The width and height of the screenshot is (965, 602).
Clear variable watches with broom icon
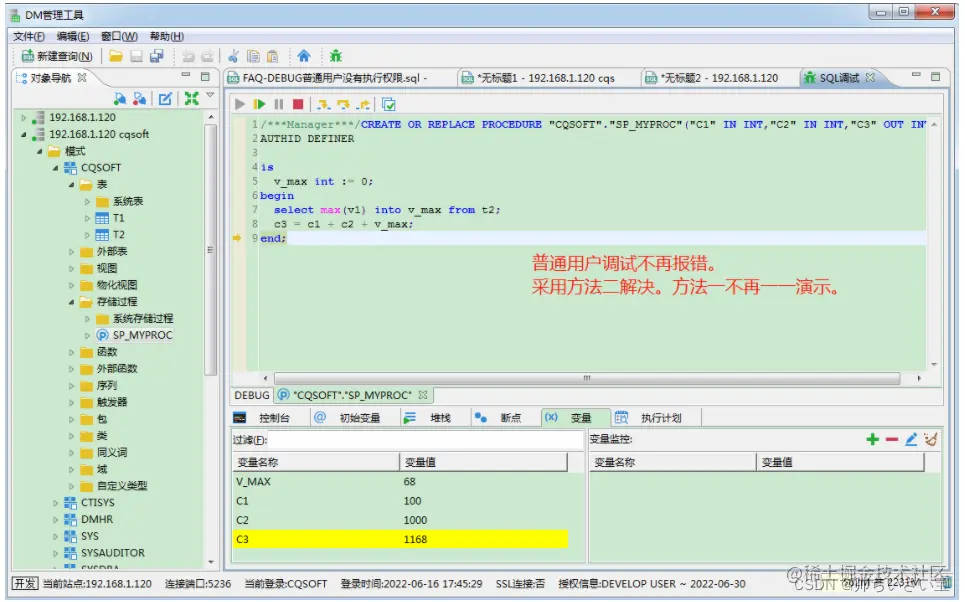(x=931, y=439)
